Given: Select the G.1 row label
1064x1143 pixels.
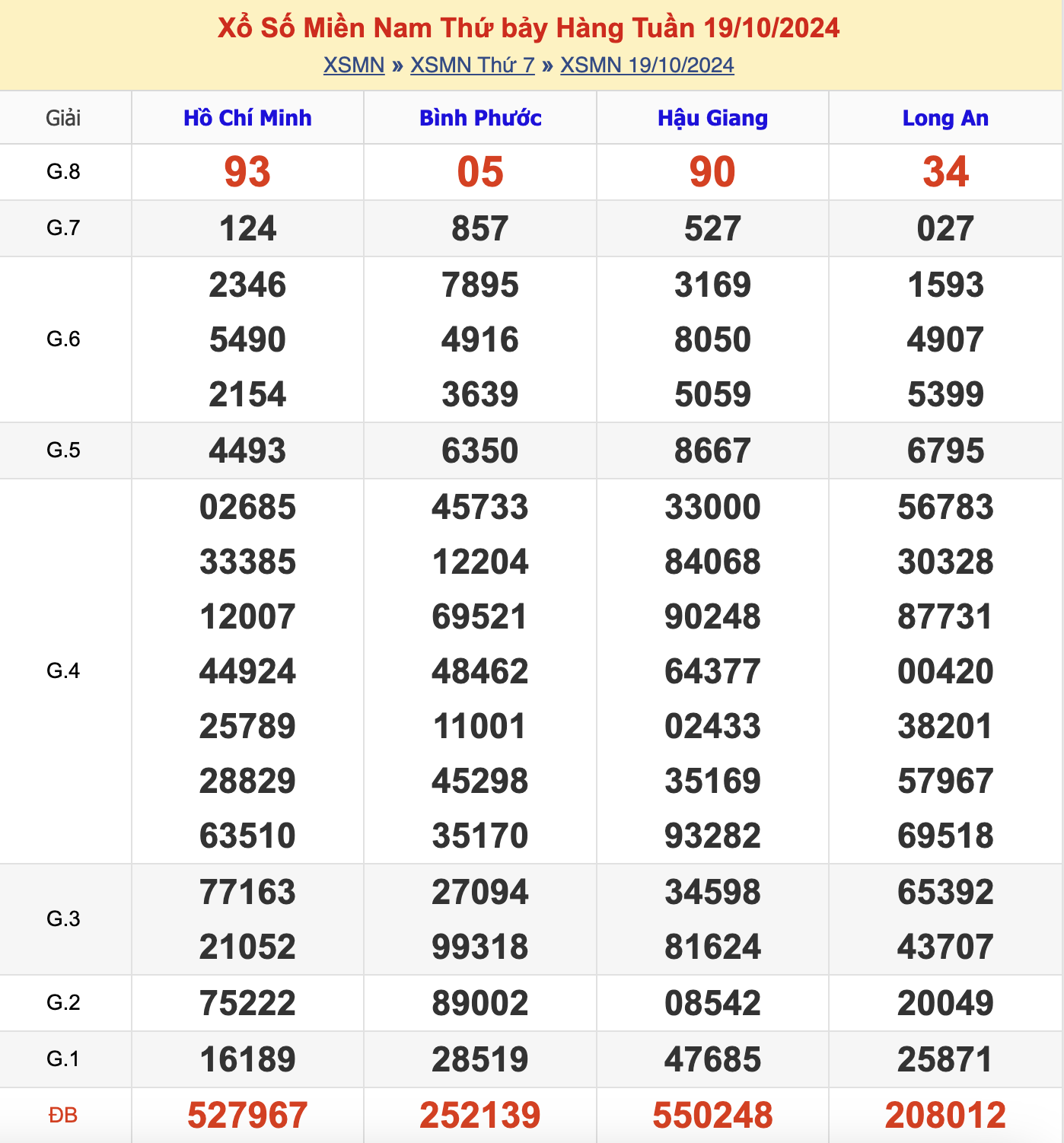Looking at the screenshot, I should click(x=63, y=1059).
